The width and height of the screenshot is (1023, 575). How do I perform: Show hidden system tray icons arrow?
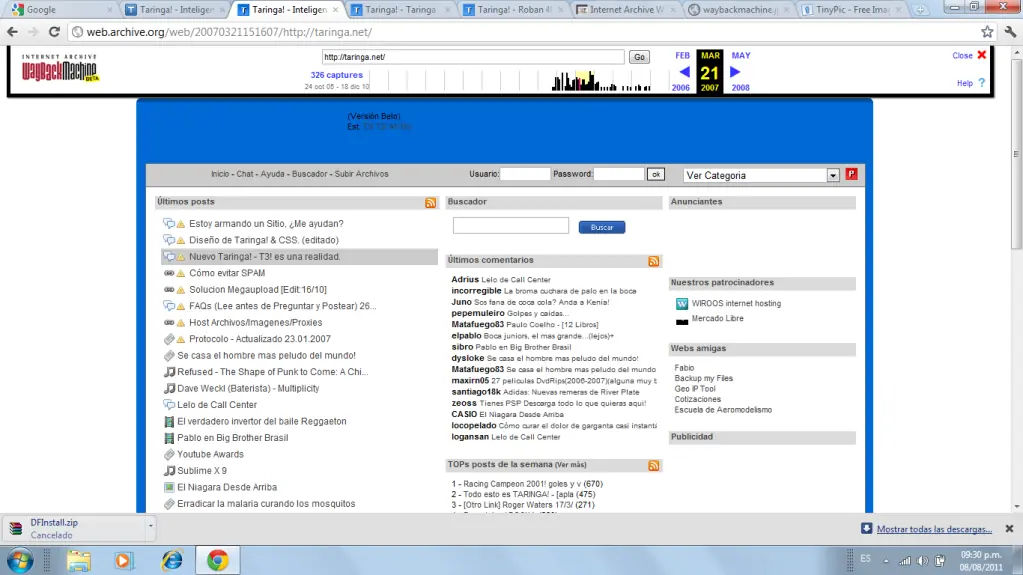tap(886, 561)
